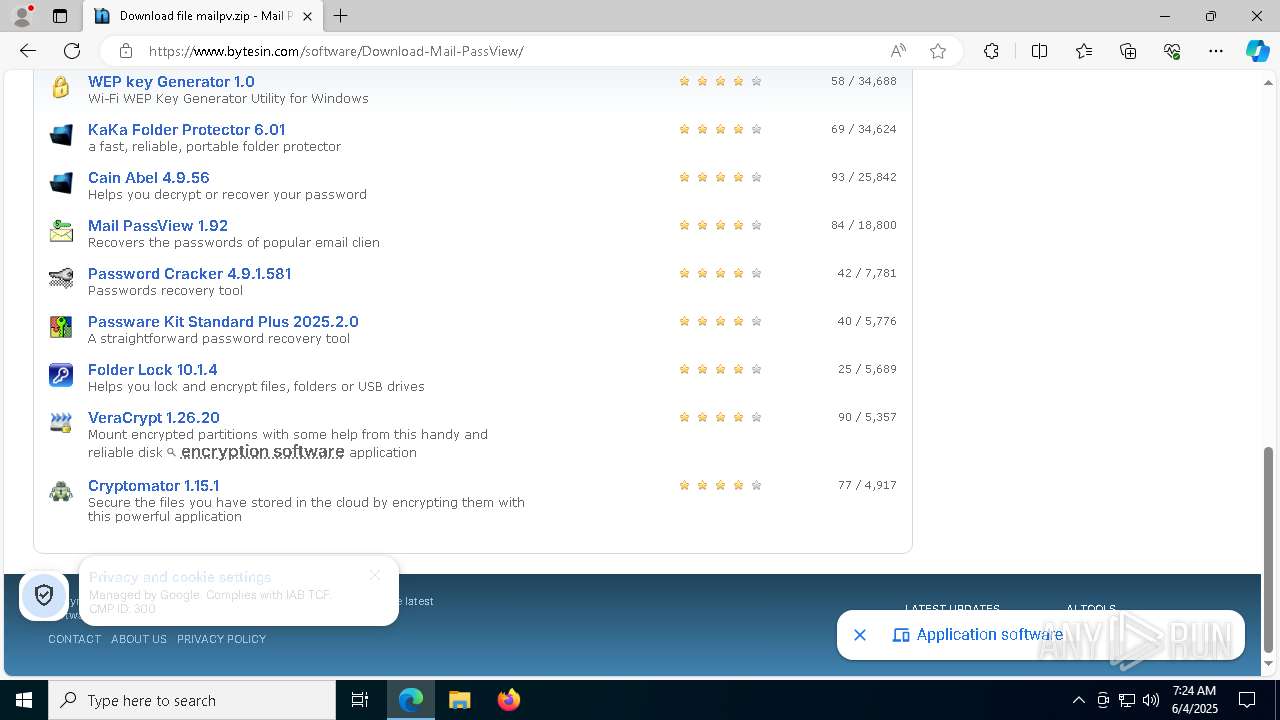This screenshot has width=1280, height=720.
Task: Open the Edge profile avatar
Action: (22, 16)
